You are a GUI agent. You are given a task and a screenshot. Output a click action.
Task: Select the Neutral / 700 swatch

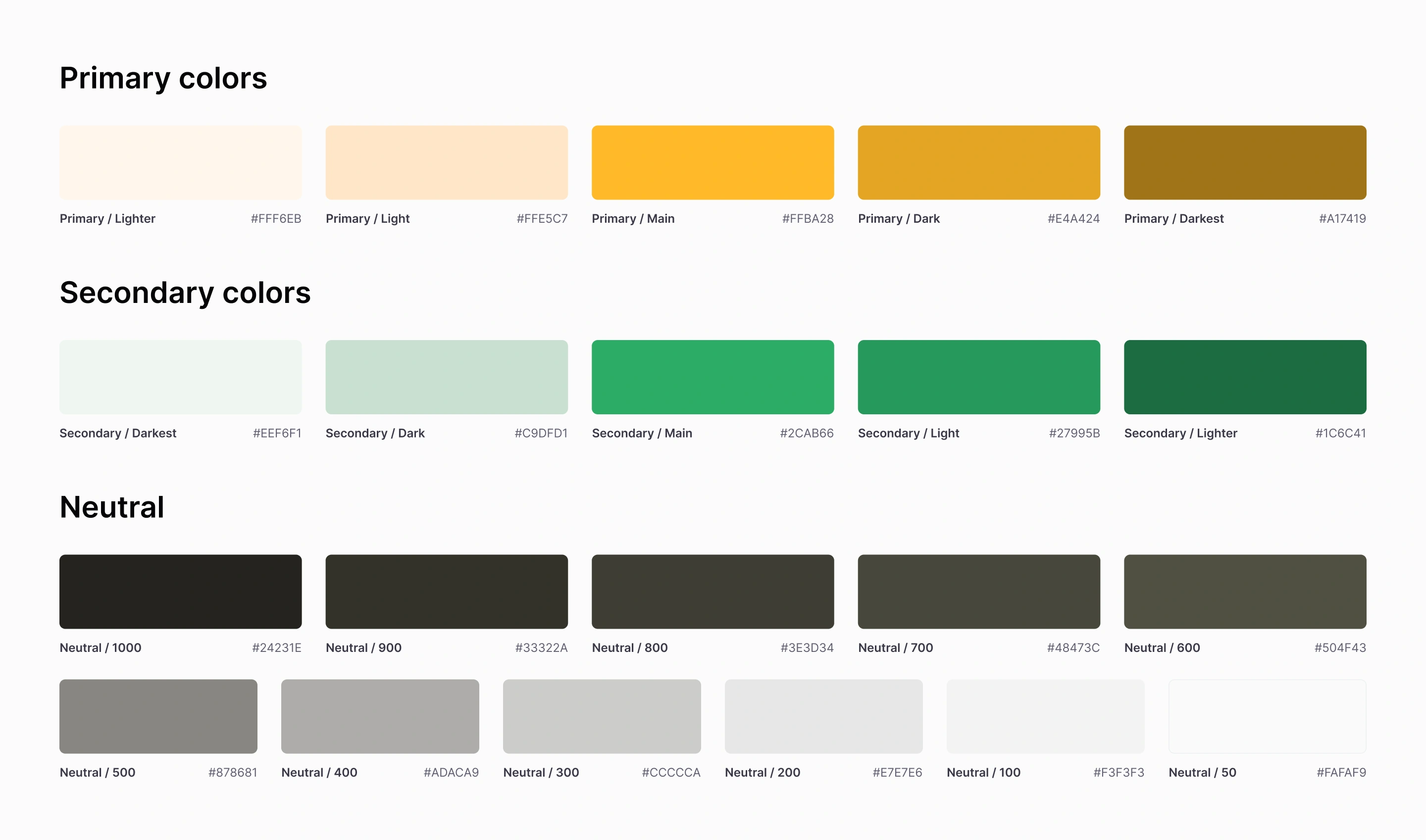(x=979, y=592)
